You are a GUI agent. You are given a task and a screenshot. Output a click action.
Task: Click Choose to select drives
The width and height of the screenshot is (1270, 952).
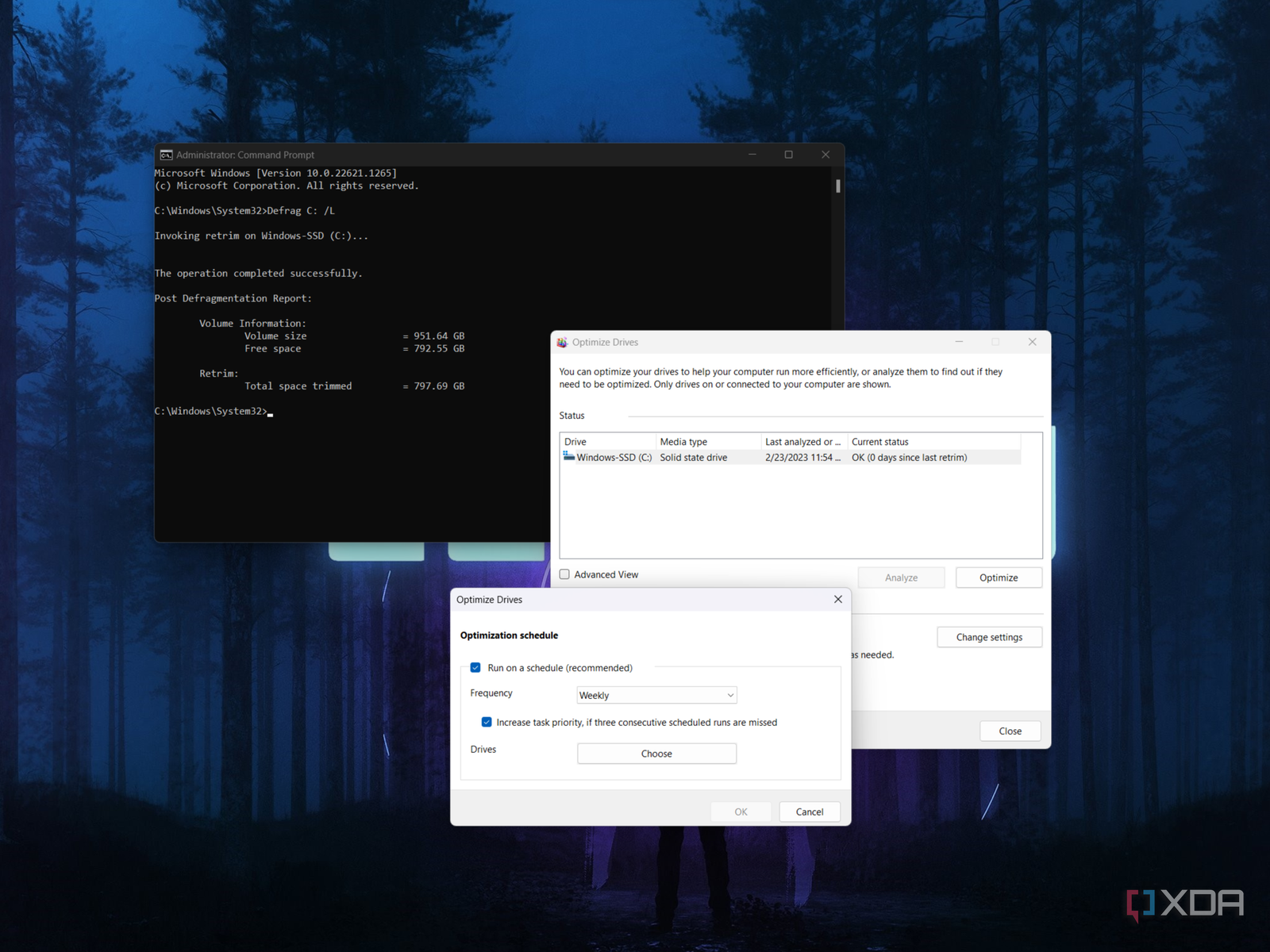click(x=656, y=754)
